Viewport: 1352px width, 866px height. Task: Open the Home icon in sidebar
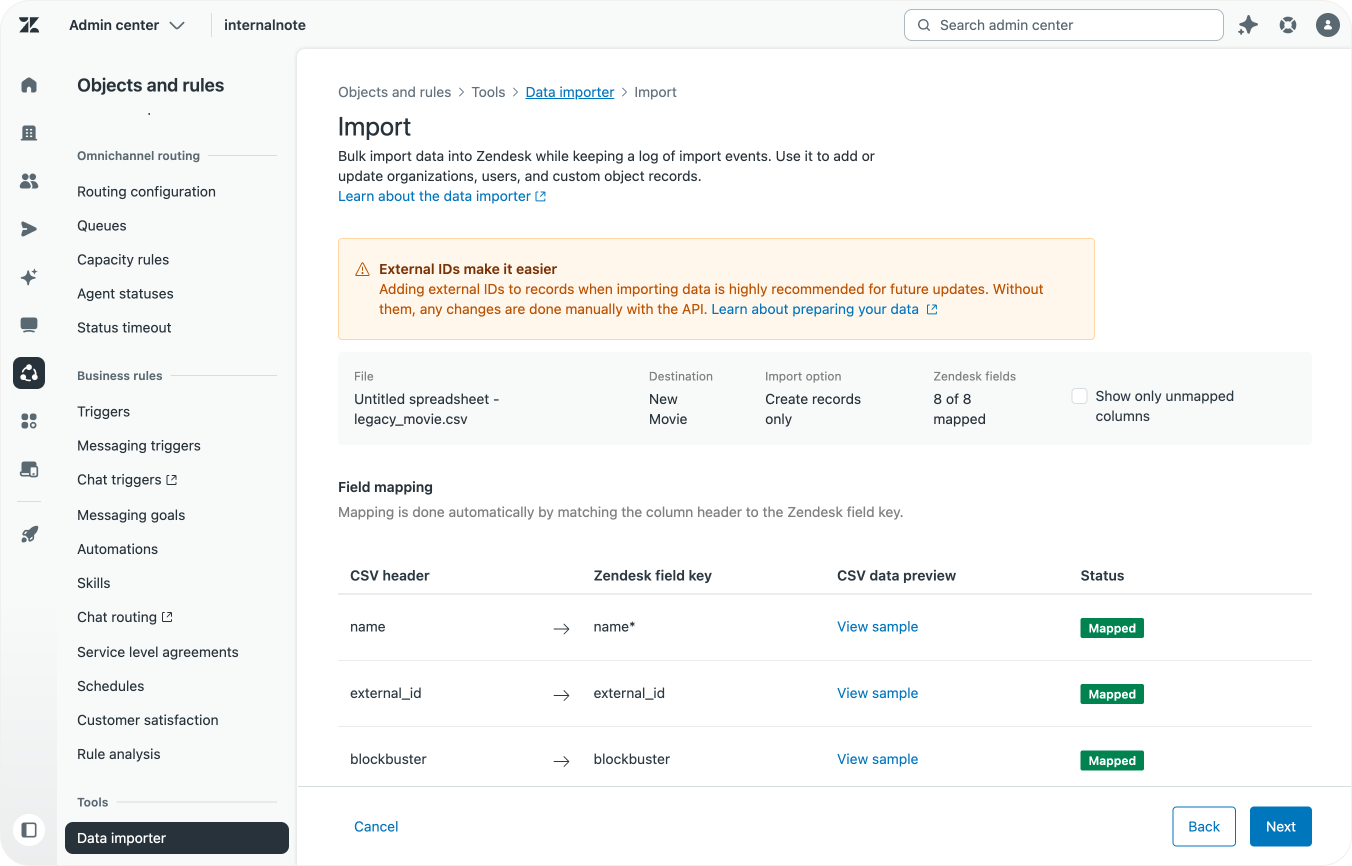tap(29, 85)
